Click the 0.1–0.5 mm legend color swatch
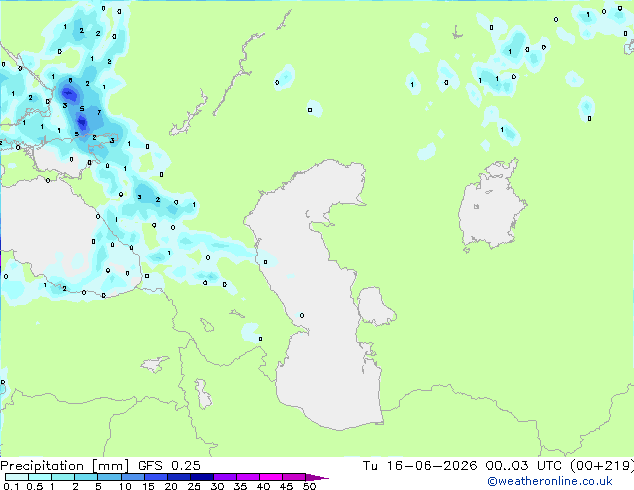 tap(17, 477)
